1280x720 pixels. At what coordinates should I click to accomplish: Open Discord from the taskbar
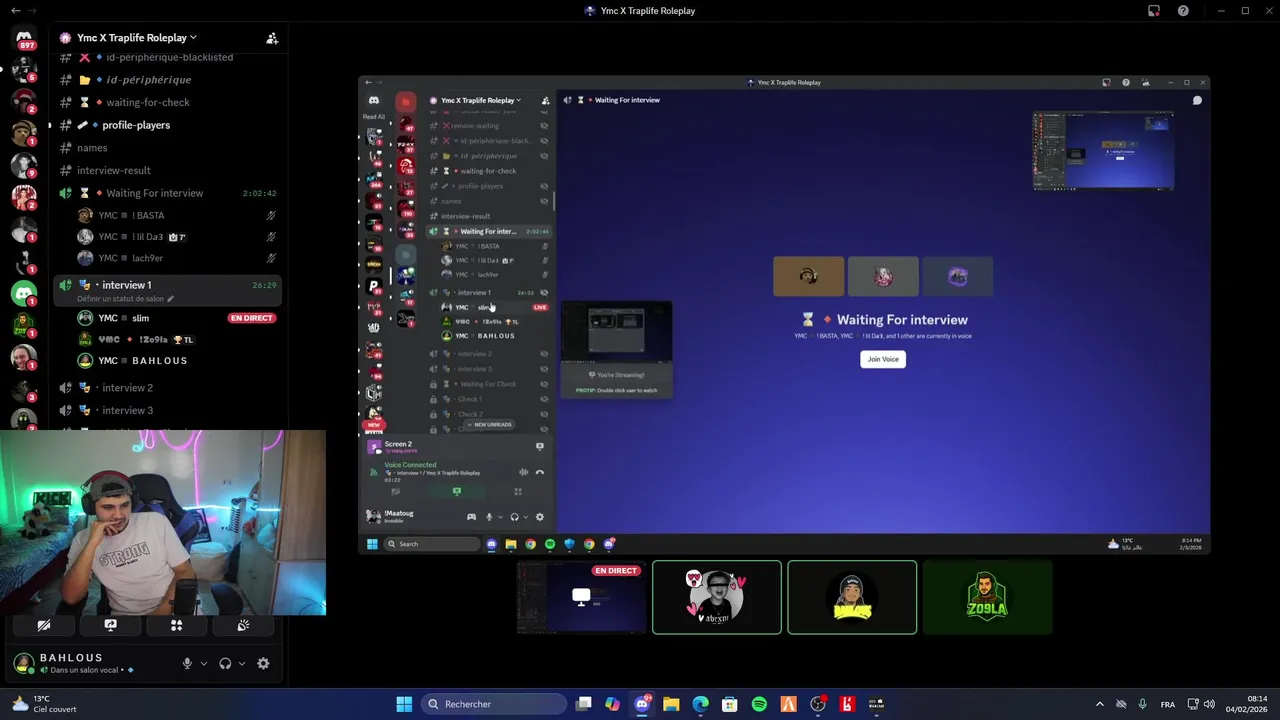pyautogui.click(x=642, y=704)
